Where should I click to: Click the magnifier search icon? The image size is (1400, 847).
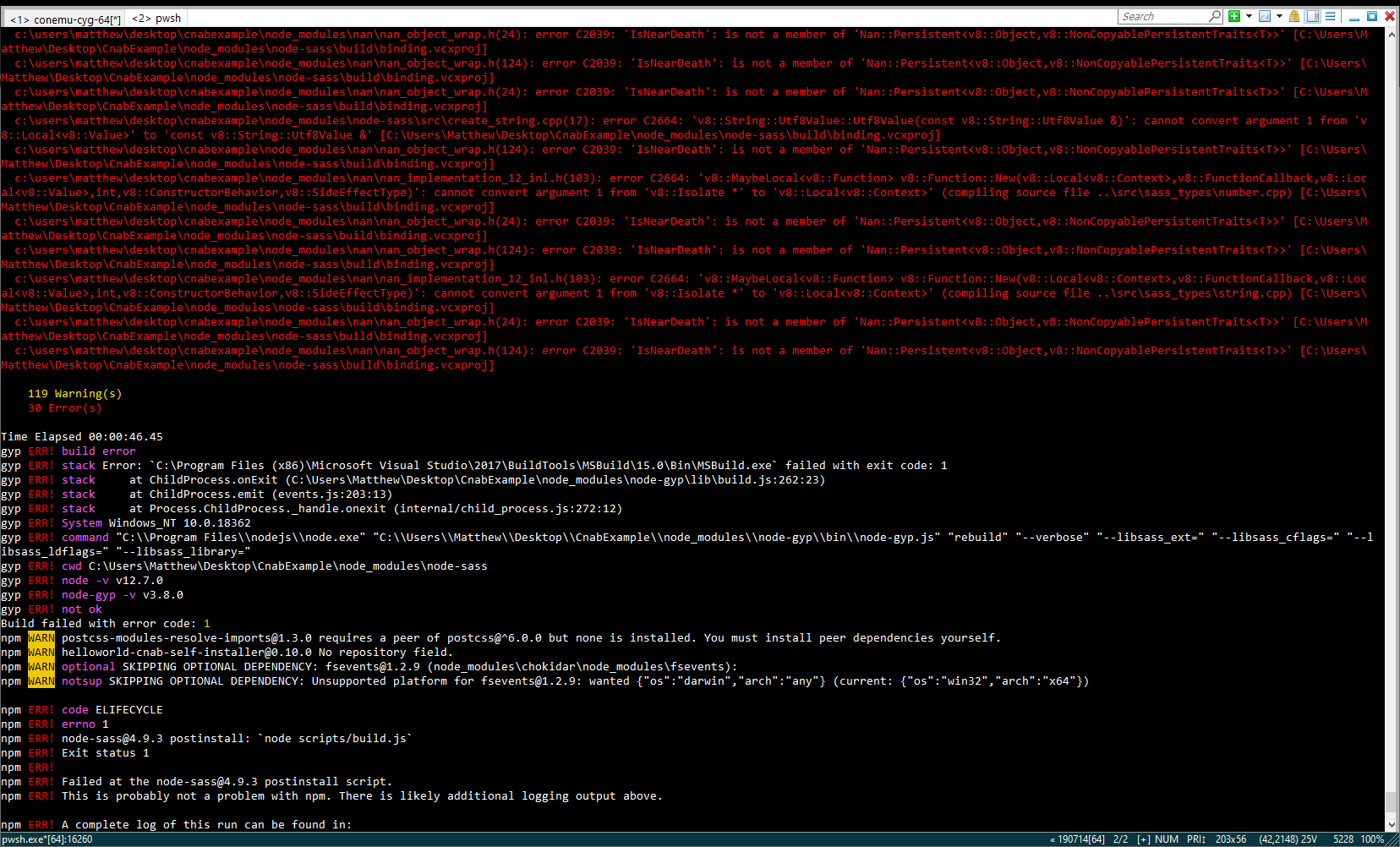pyautogui.click(x=1215, y=16)
